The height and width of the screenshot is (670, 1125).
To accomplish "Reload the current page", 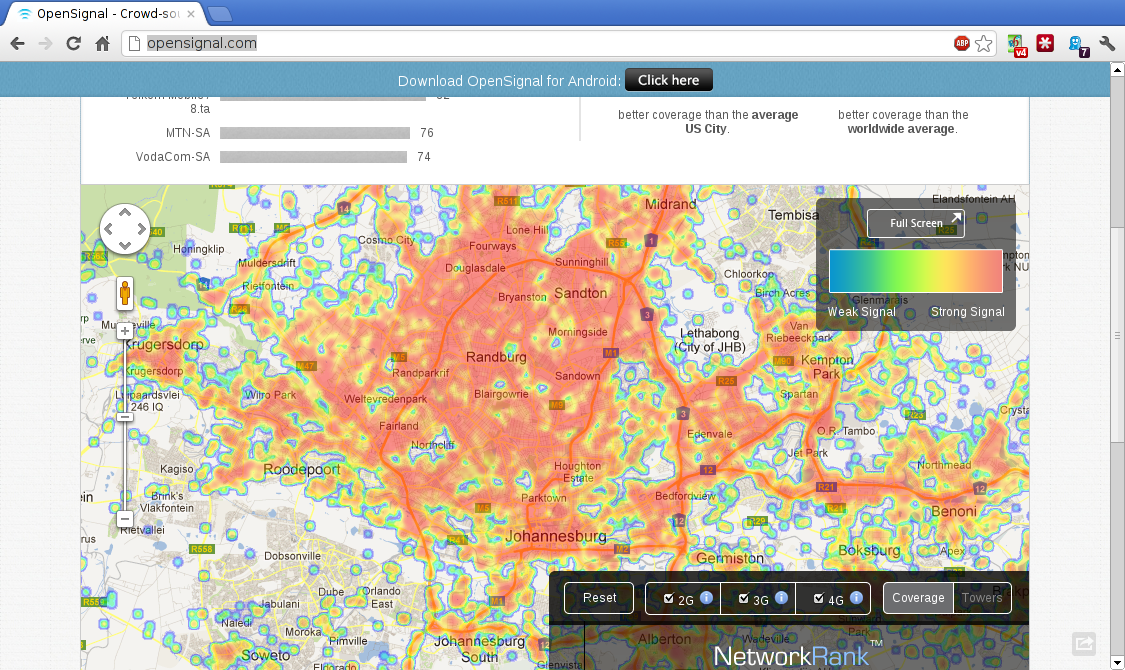I will point(73,44).
